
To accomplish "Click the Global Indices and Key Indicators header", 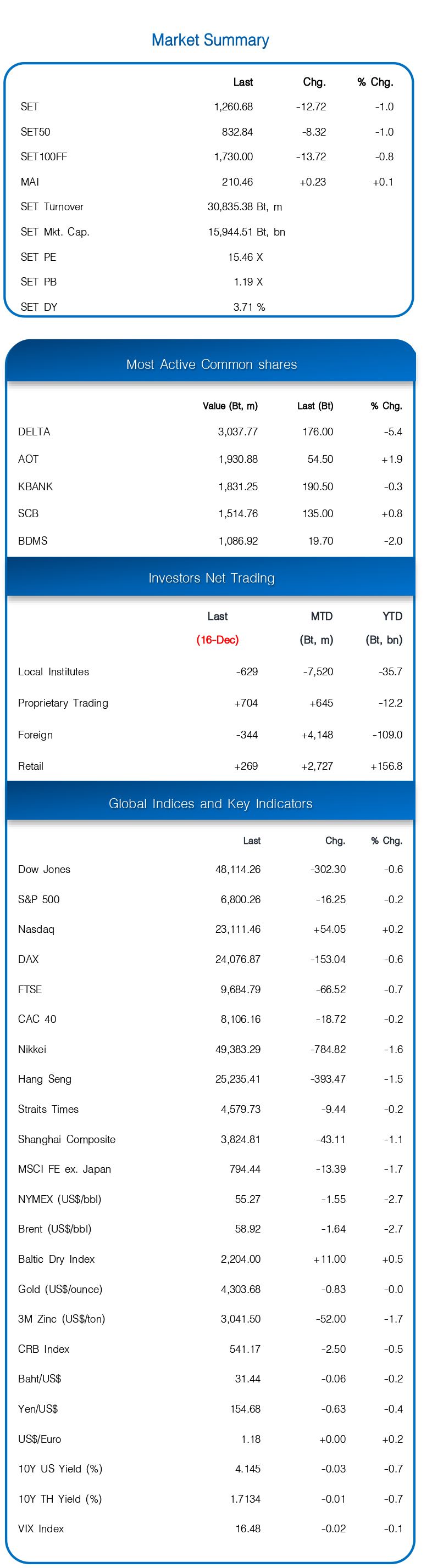I will (210, 803).
